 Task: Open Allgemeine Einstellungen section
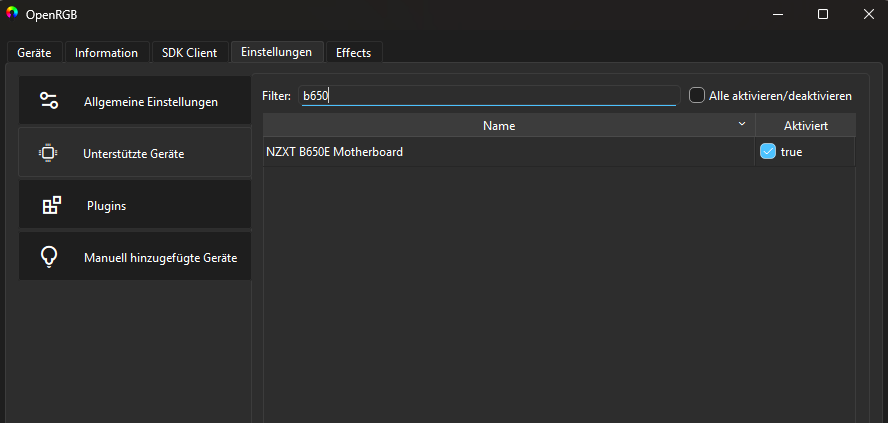click(135, 100)
